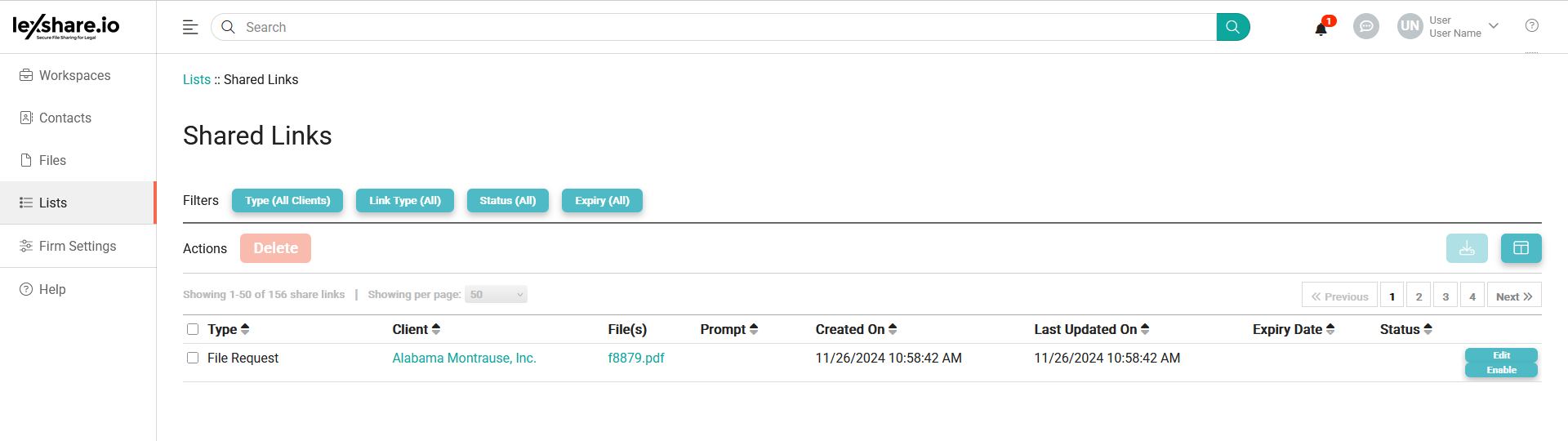Toggle the hamburger menu icon

(190, 27)
